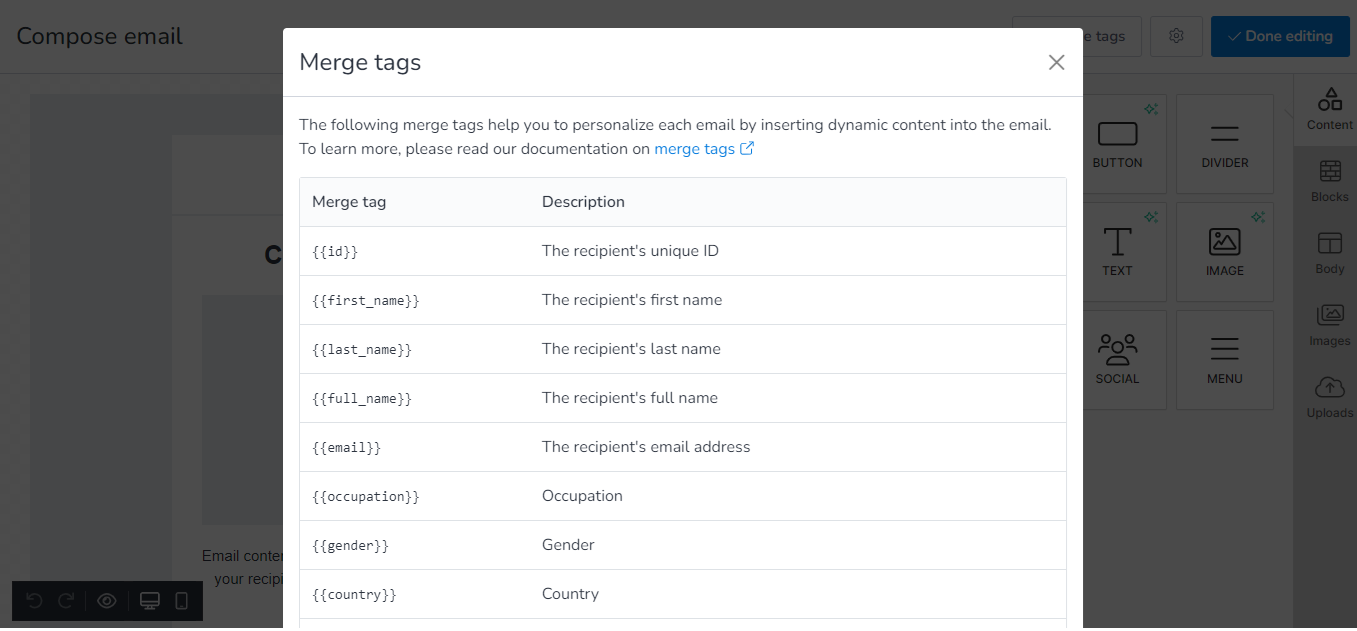Switch to mobile preview mode

[179, 600]
